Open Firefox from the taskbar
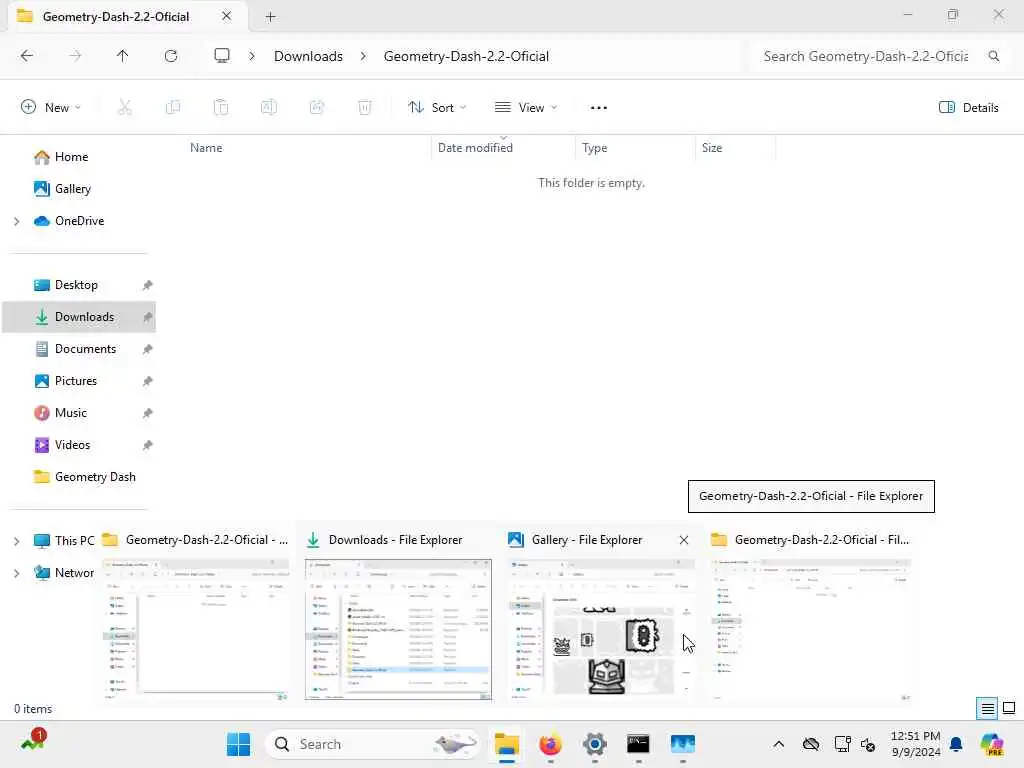Screen dimensions: 1024x768 551,744
